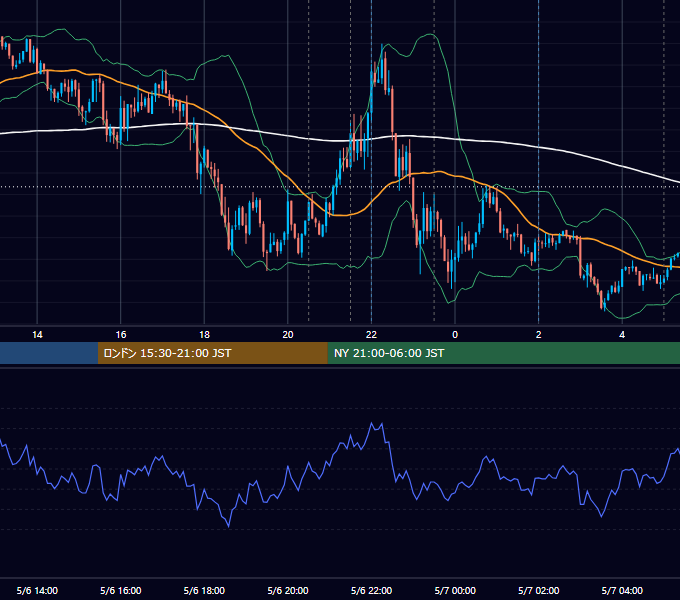The height and width of the screenshot is (600, 680).
Task: Click the 5/7 00:00 date label
Action: tap(455, 590)
